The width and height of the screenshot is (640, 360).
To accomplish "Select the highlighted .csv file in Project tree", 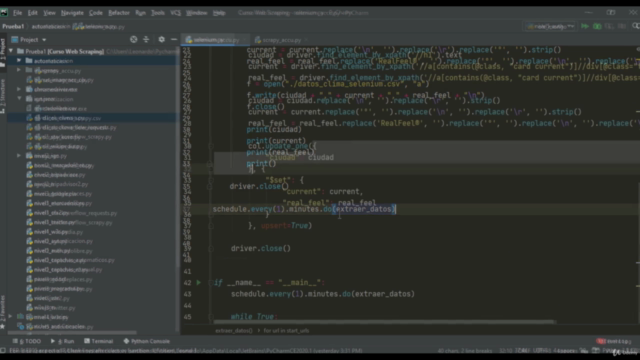I will [x=93, y=118].
